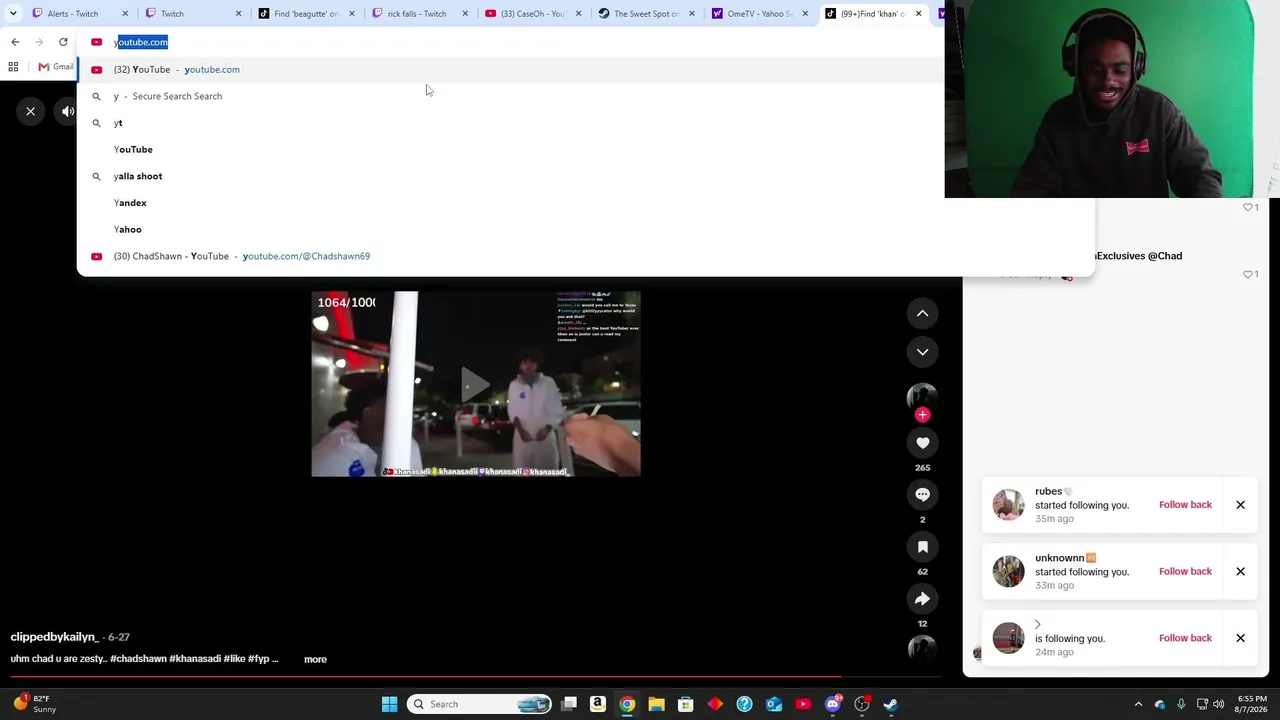Expand the caption with 'more'
The width and height of the screenshot is (1280, 720).
(x=315, y=659)
